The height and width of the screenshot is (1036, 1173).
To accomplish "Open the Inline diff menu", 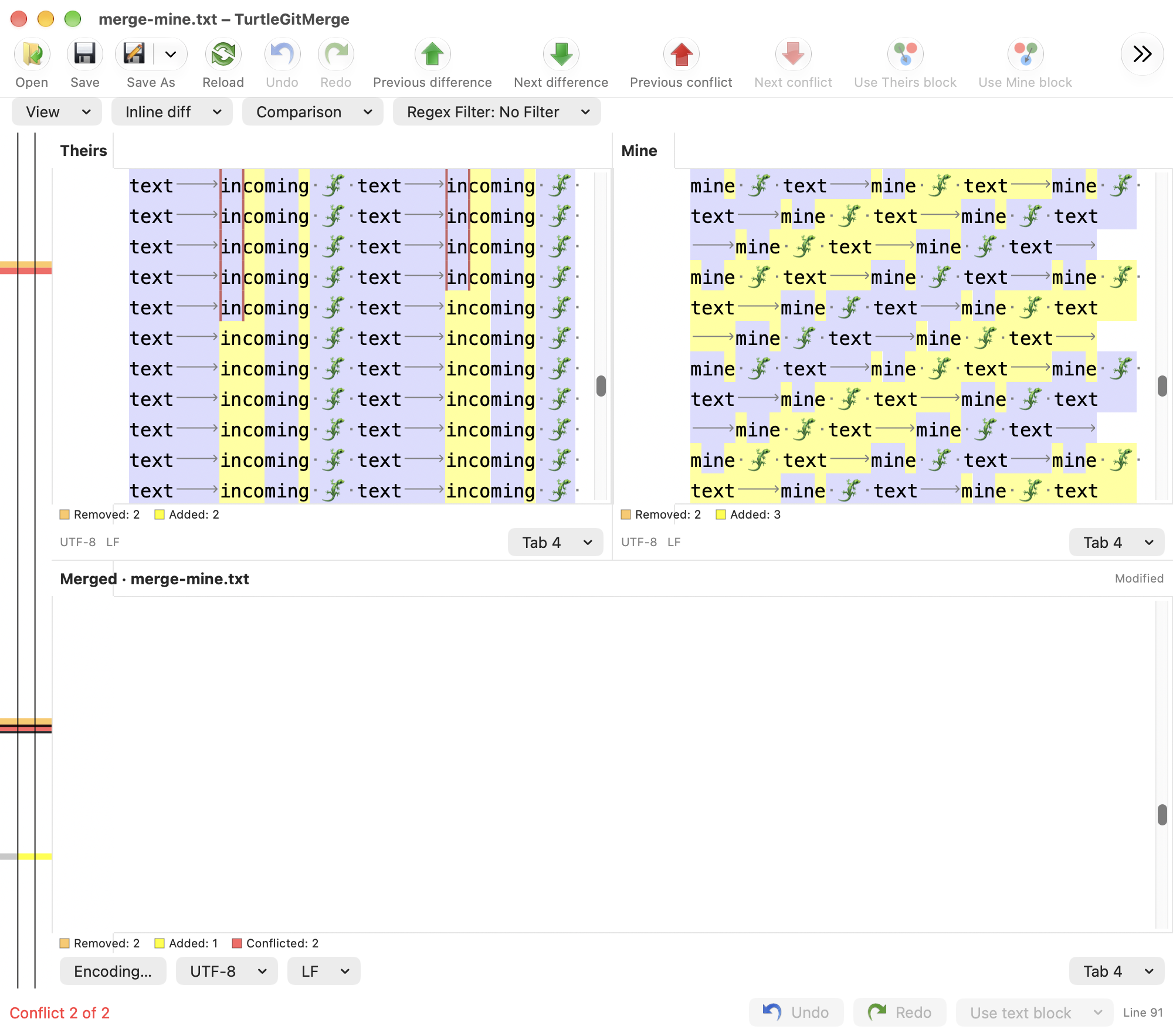I will pyautogui.click(x=172, y=112).
